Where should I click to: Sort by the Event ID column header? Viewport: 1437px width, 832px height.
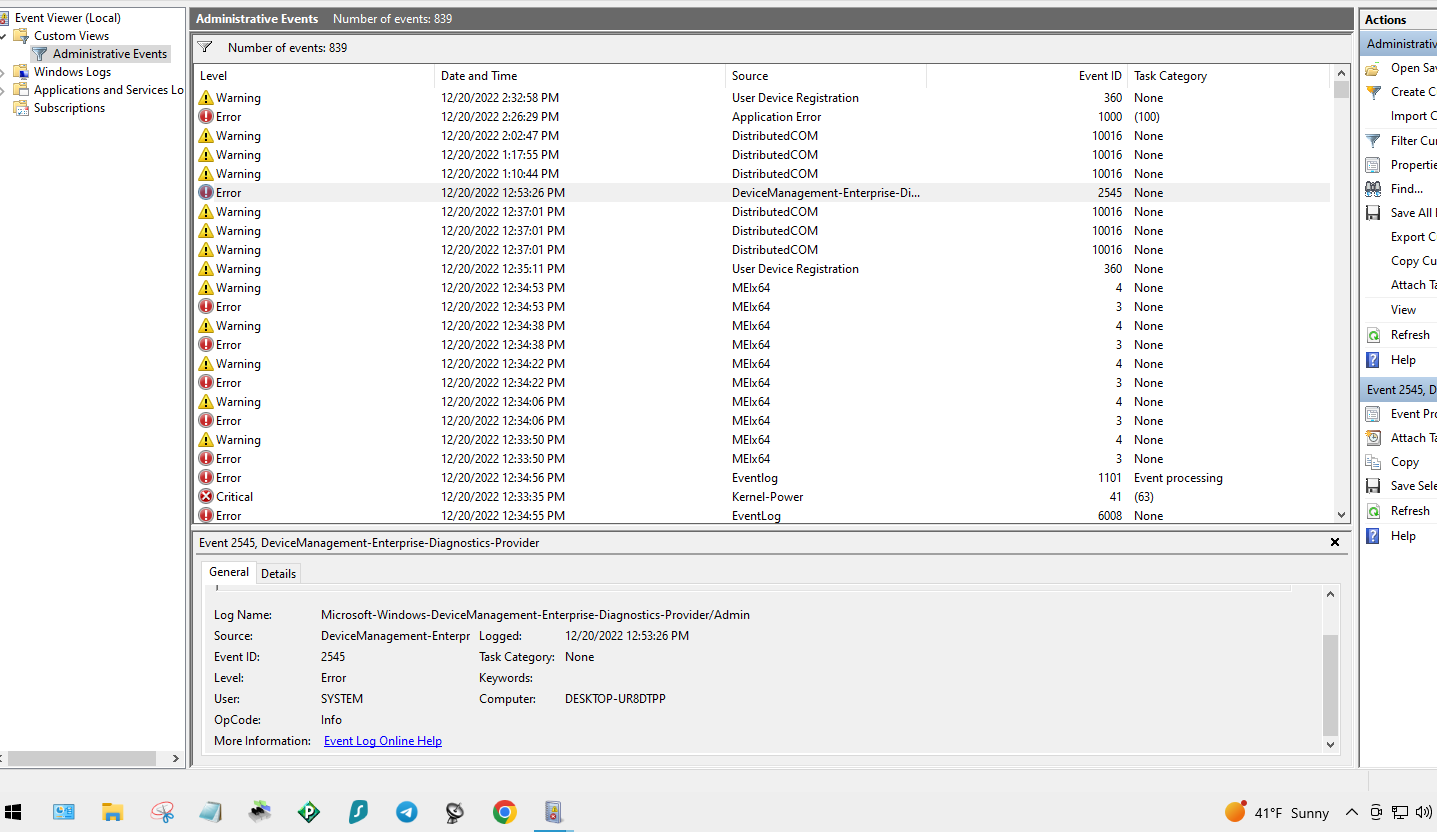(1027, 76)
